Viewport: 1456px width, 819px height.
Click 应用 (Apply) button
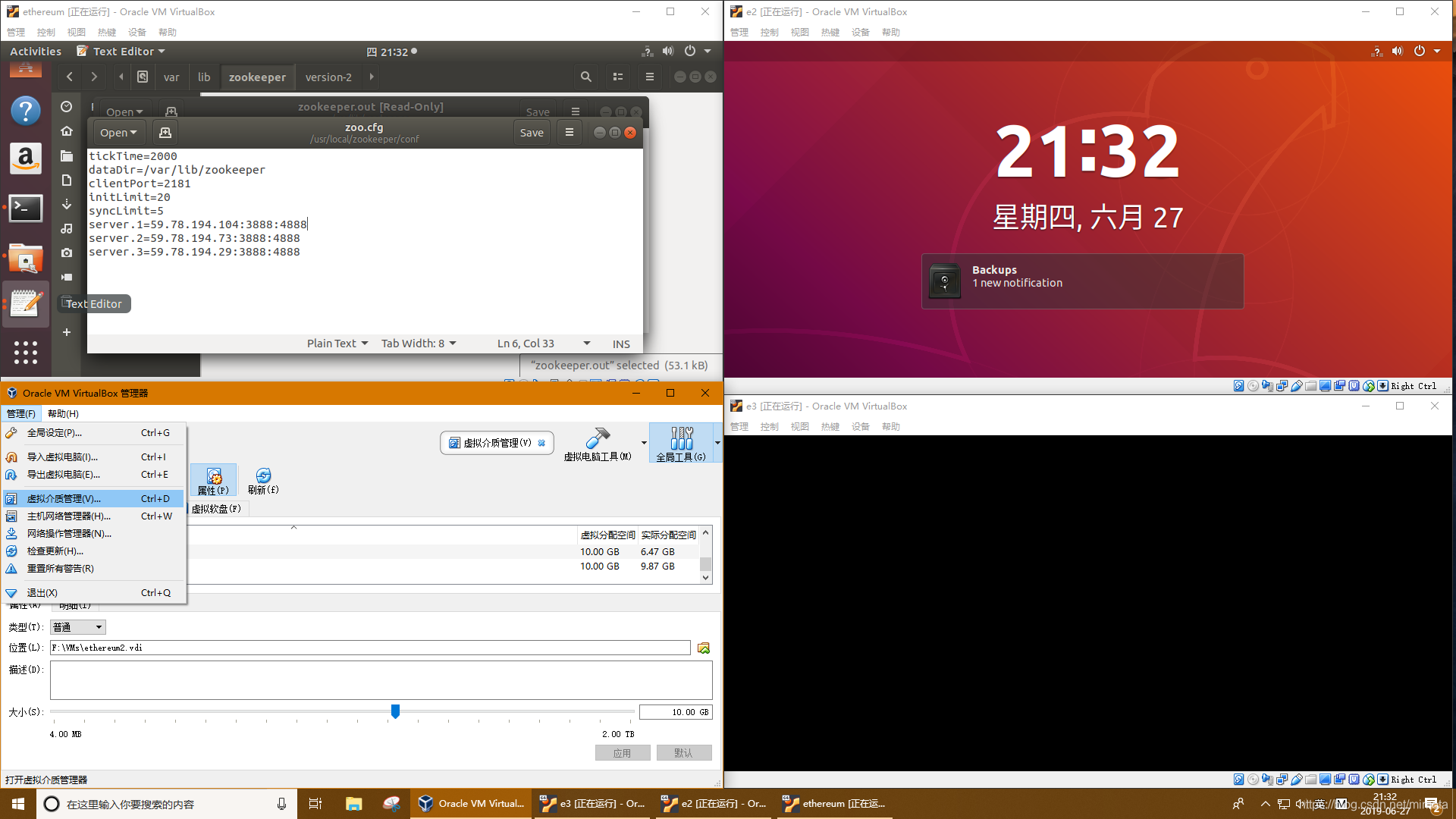tap(623, 753)
